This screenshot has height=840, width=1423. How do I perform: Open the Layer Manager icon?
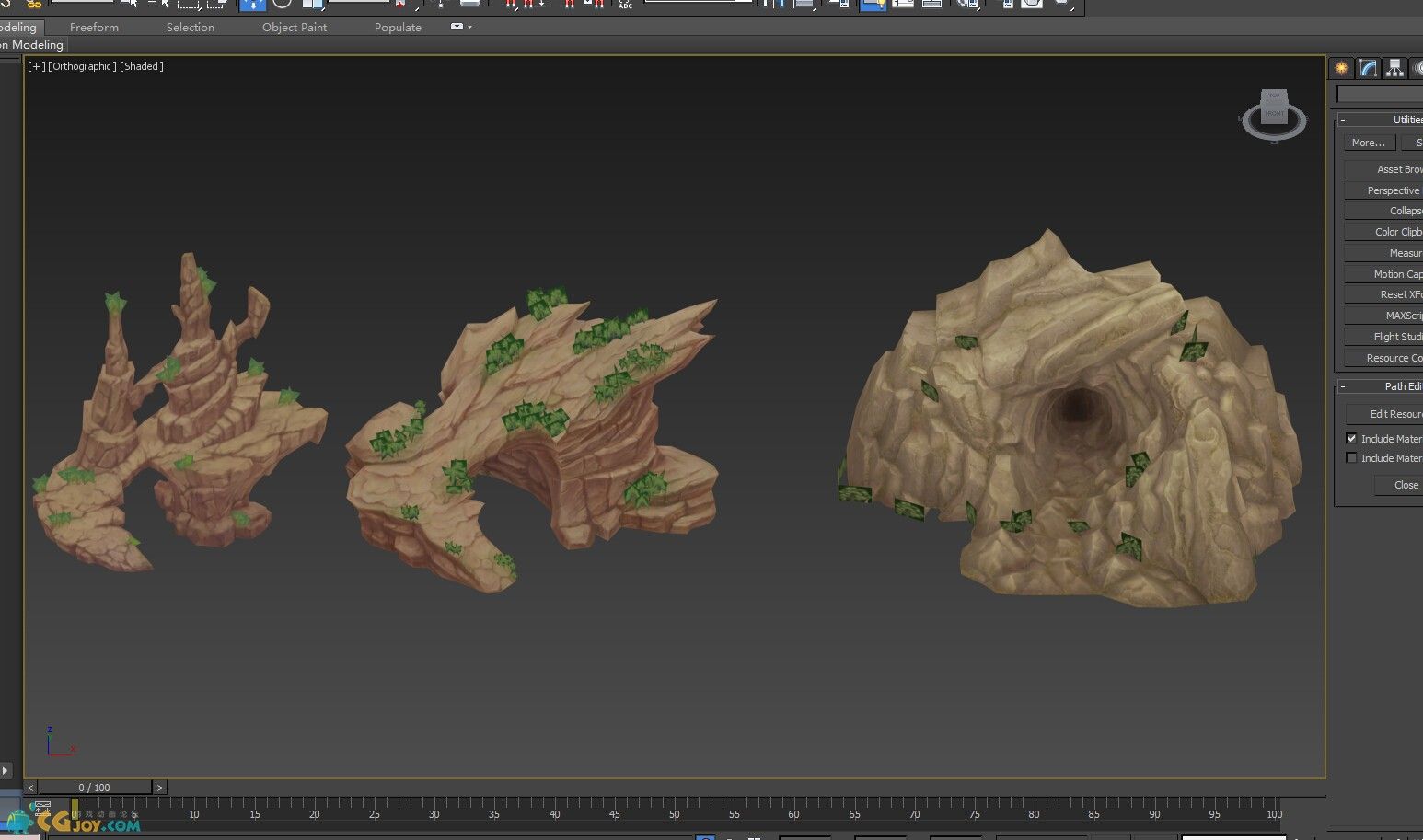click(839, 5)
